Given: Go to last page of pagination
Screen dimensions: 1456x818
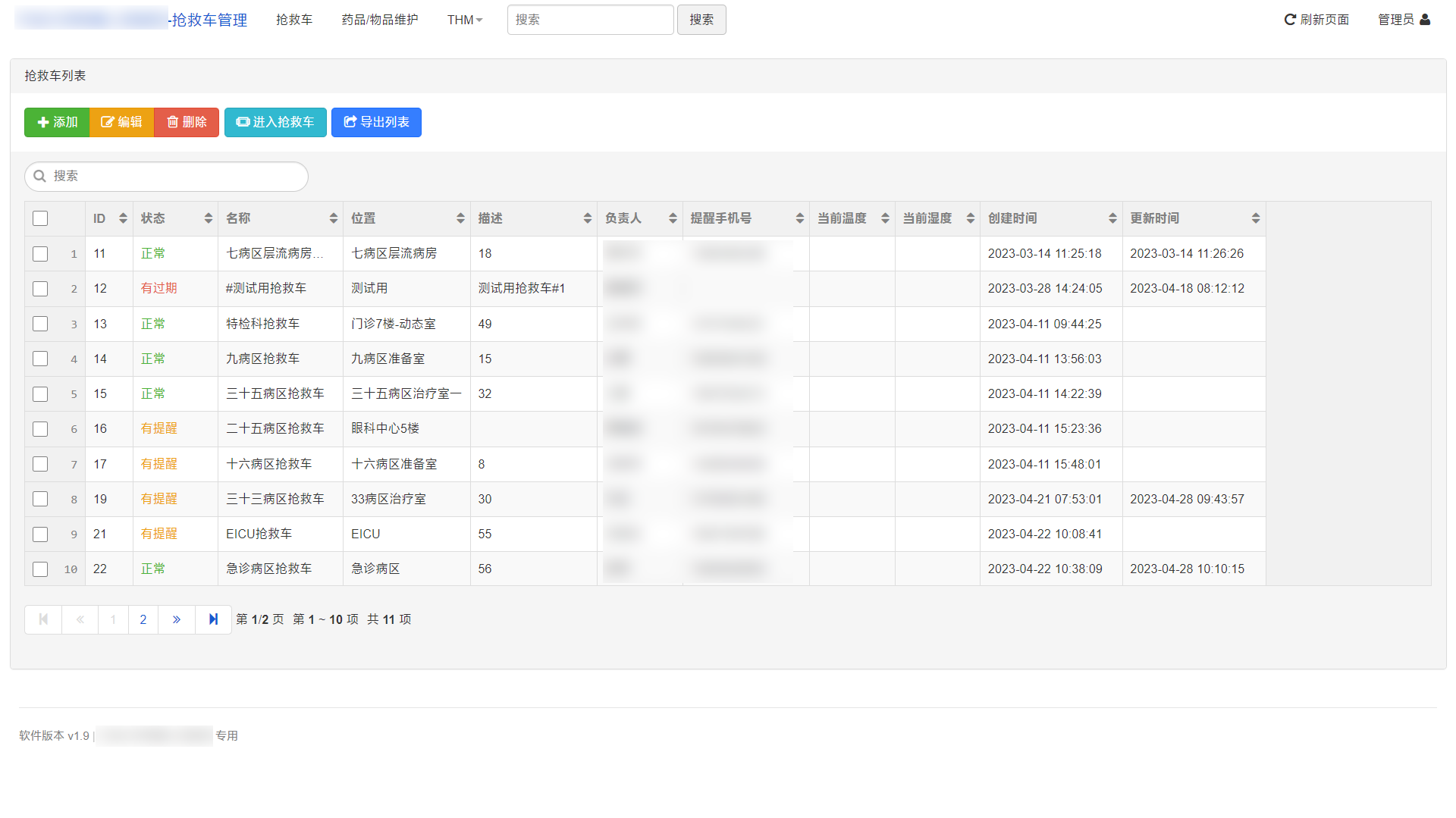Looking at the screenshot, I should (x=213, y=619).
